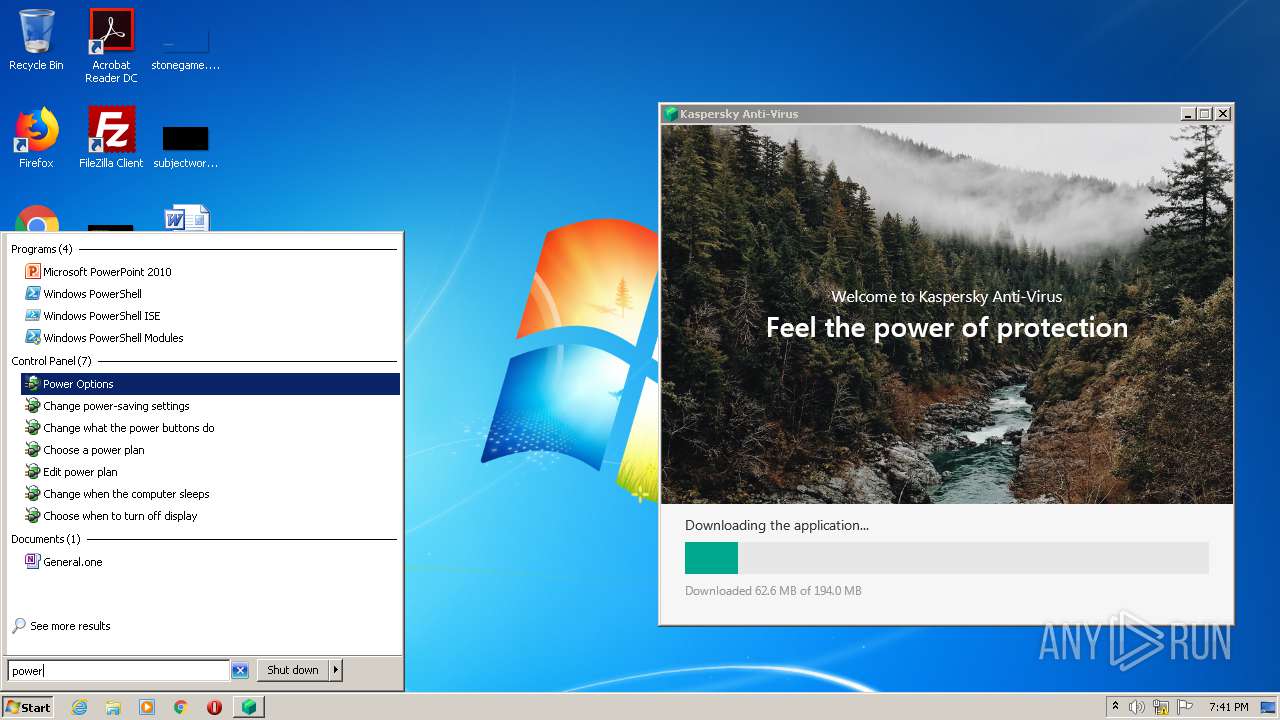1280x720 pixels.
Task: Show hidden tray icons arrow
Action: click(1115, 707)
